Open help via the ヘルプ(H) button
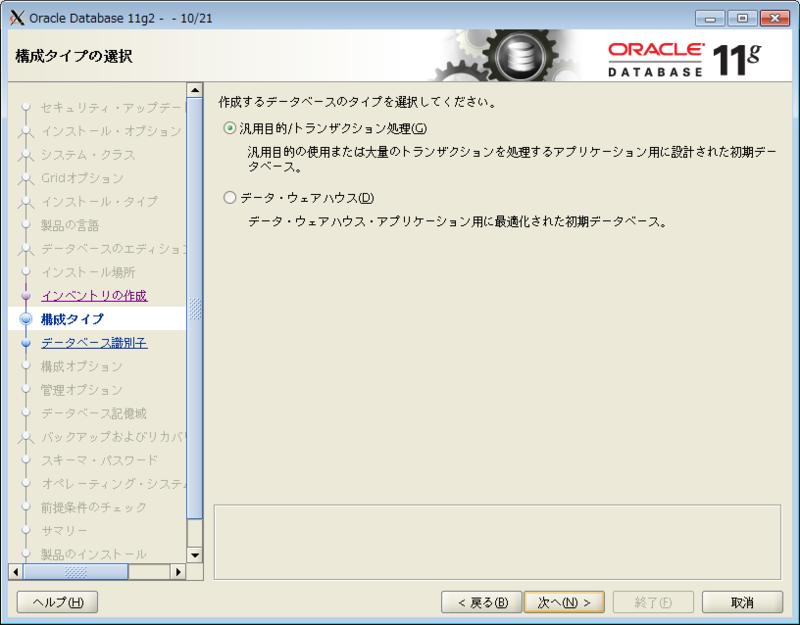 [x=56, y=602]
